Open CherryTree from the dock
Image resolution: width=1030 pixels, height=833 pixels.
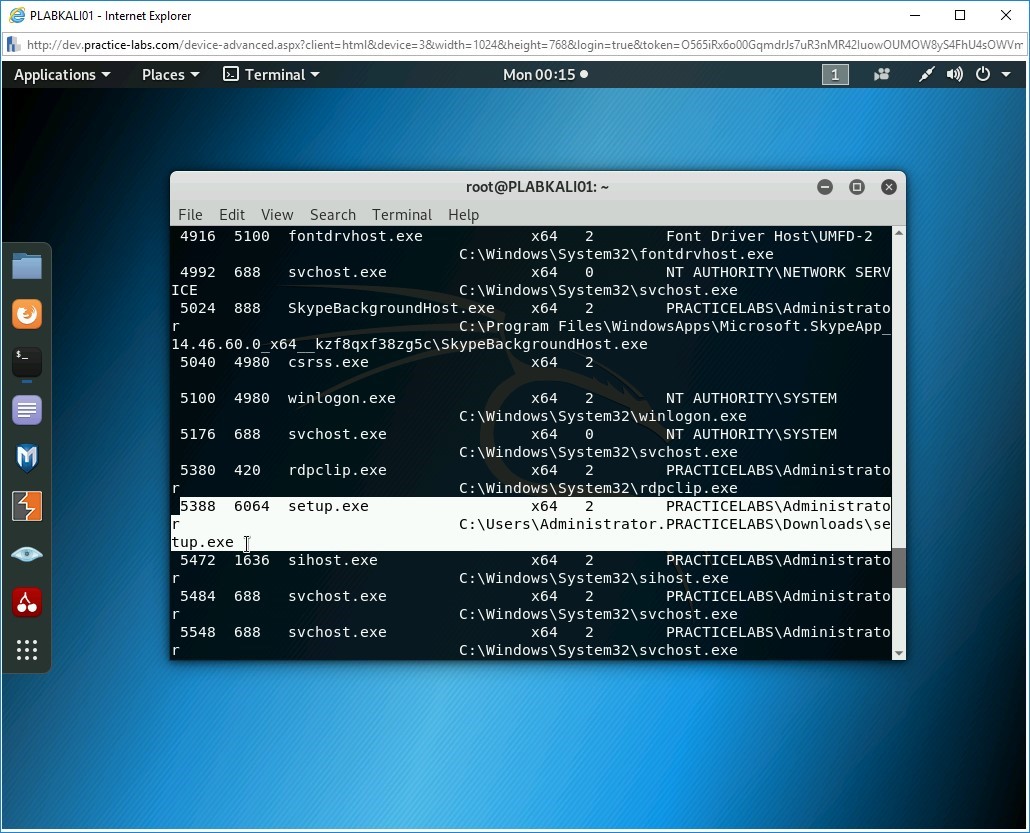[27, 602]
